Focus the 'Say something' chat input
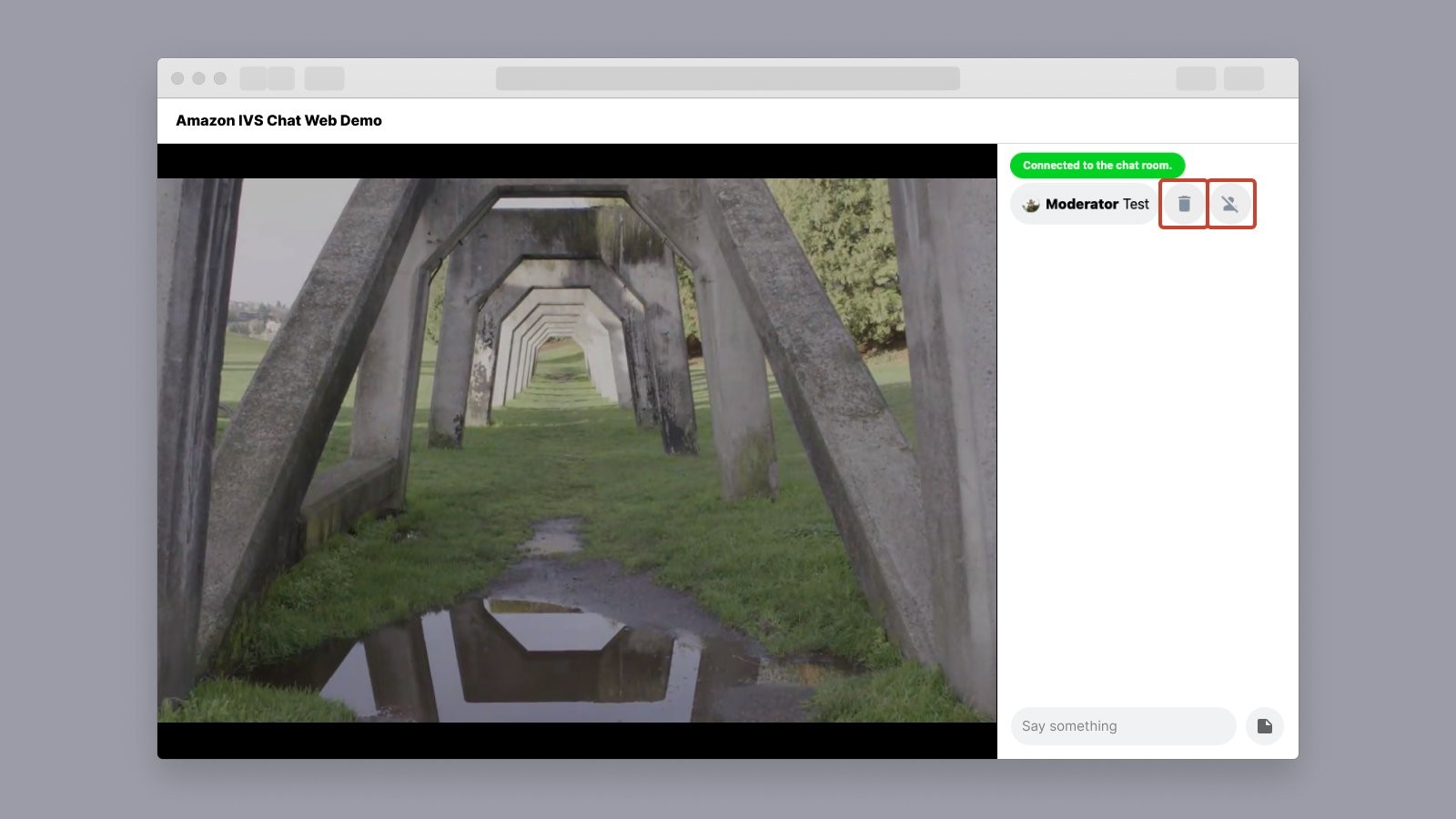 (1123, 726)
